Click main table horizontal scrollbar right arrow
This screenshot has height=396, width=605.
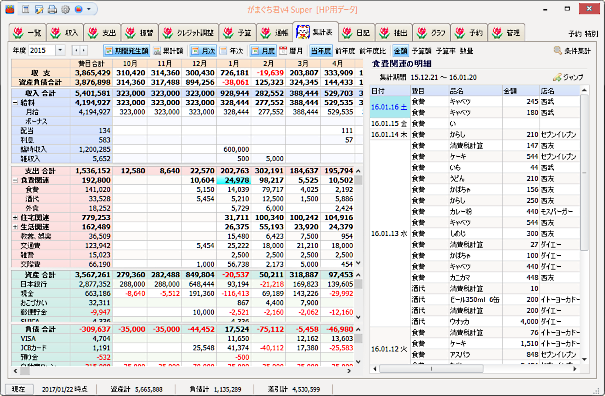349,371
